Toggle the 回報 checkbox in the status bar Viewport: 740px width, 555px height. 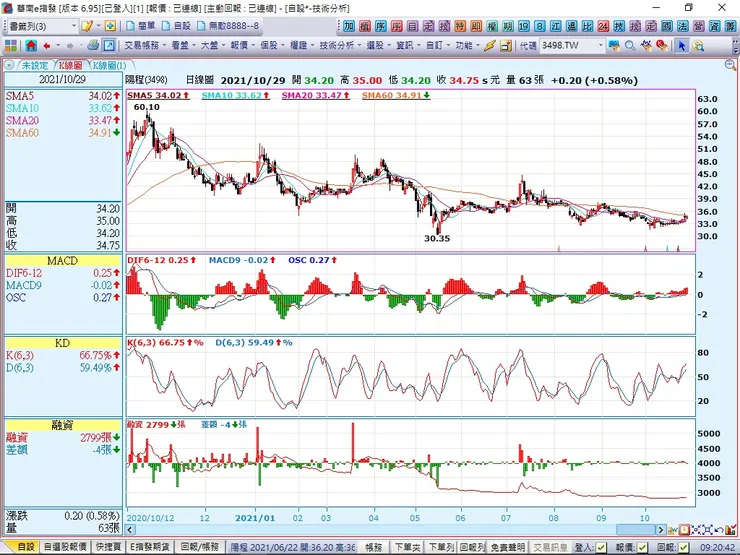683,547
